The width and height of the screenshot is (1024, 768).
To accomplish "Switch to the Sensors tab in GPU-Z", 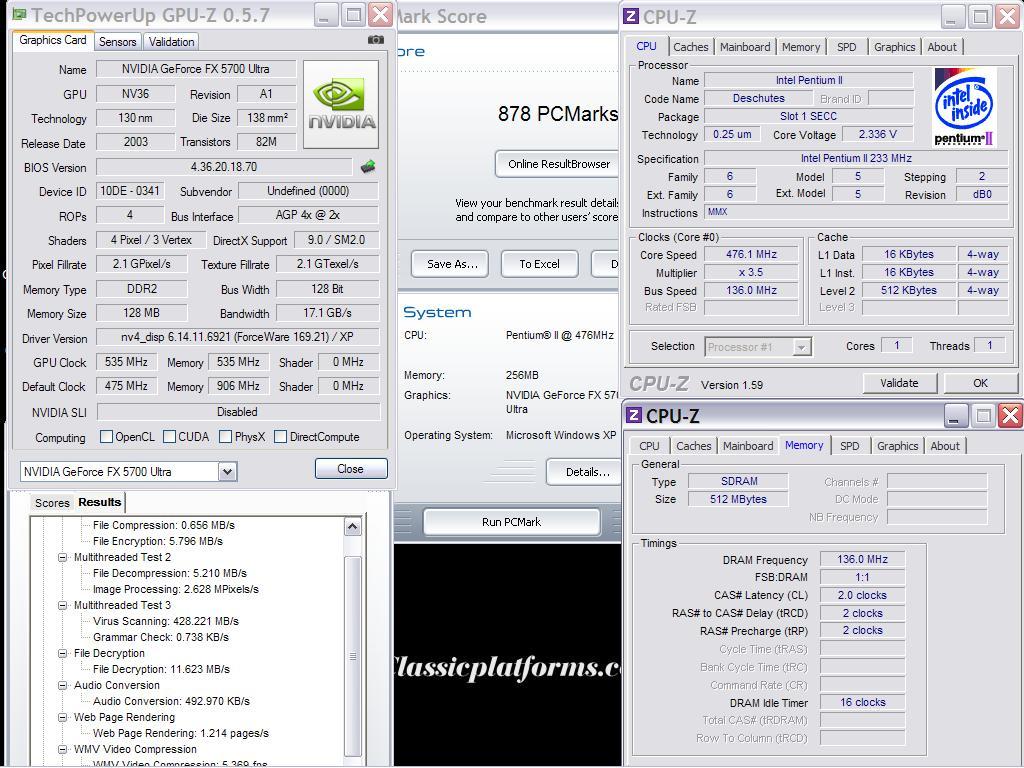I will tap(118, 42).
